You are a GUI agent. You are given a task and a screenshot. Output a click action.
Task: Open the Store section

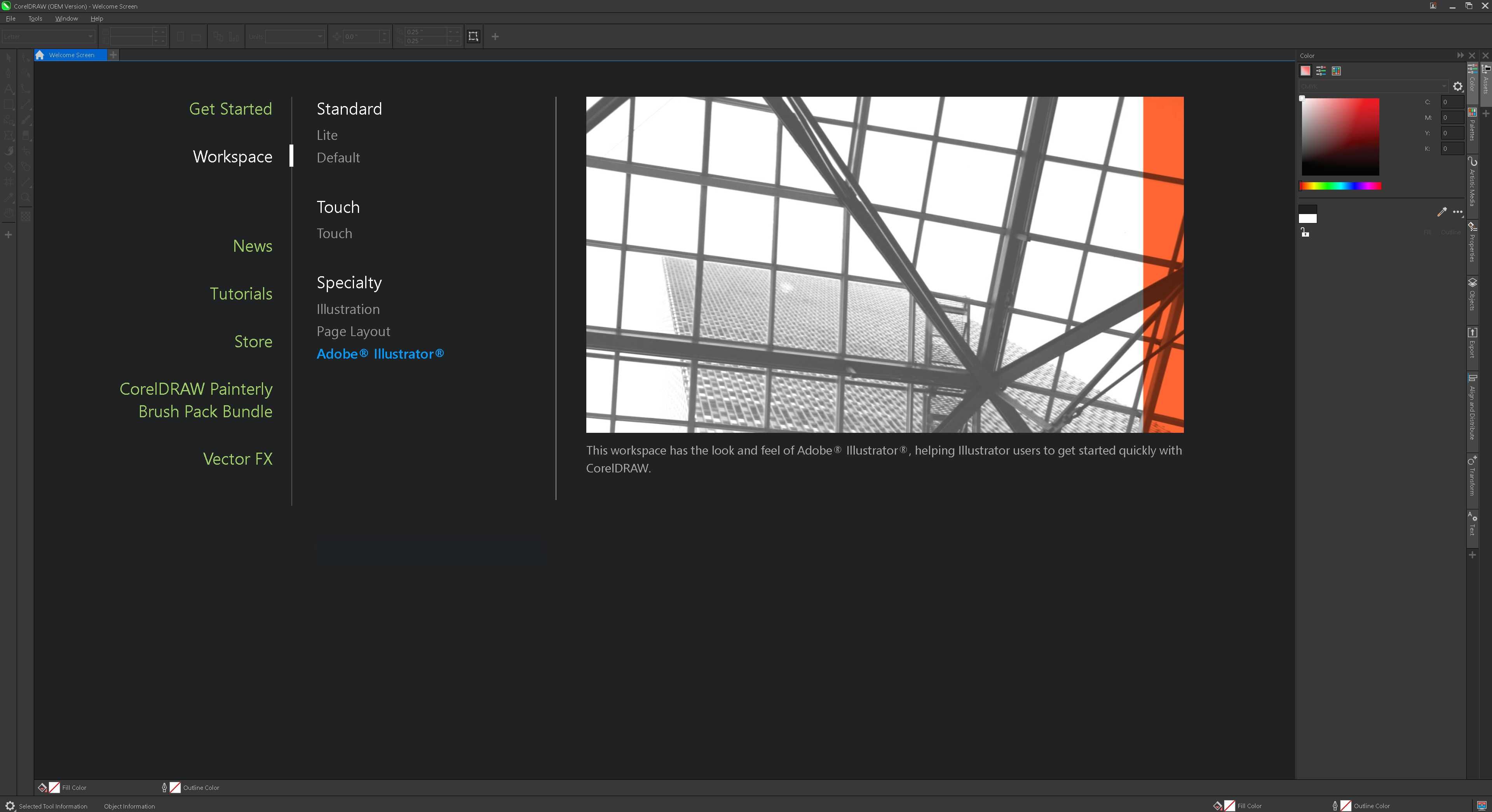pos(253,341)
